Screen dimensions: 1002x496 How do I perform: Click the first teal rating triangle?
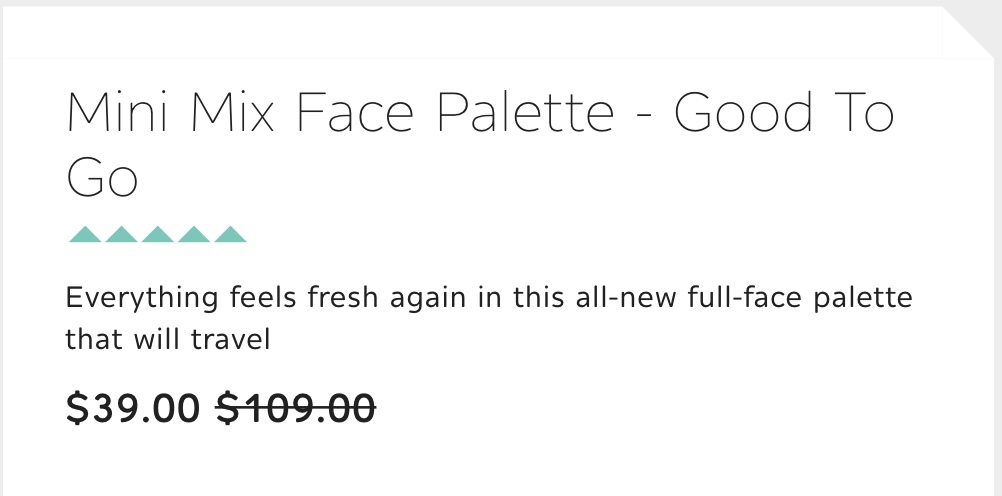coord(85,235)
